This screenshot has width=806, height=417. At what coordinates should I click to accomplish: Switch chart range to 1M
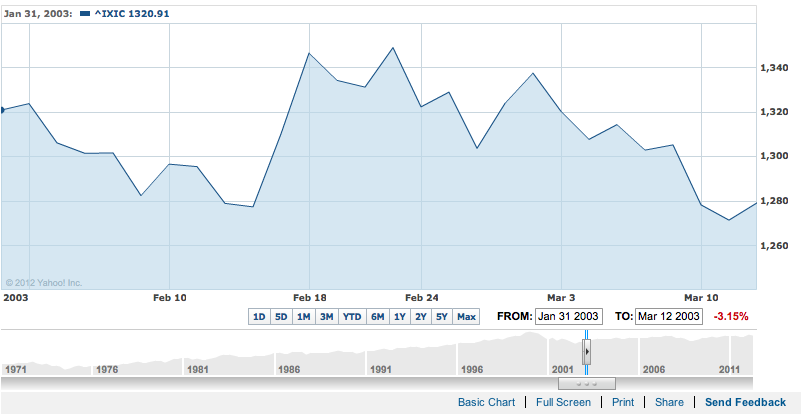pyautogui.click(x=304, y=317)
